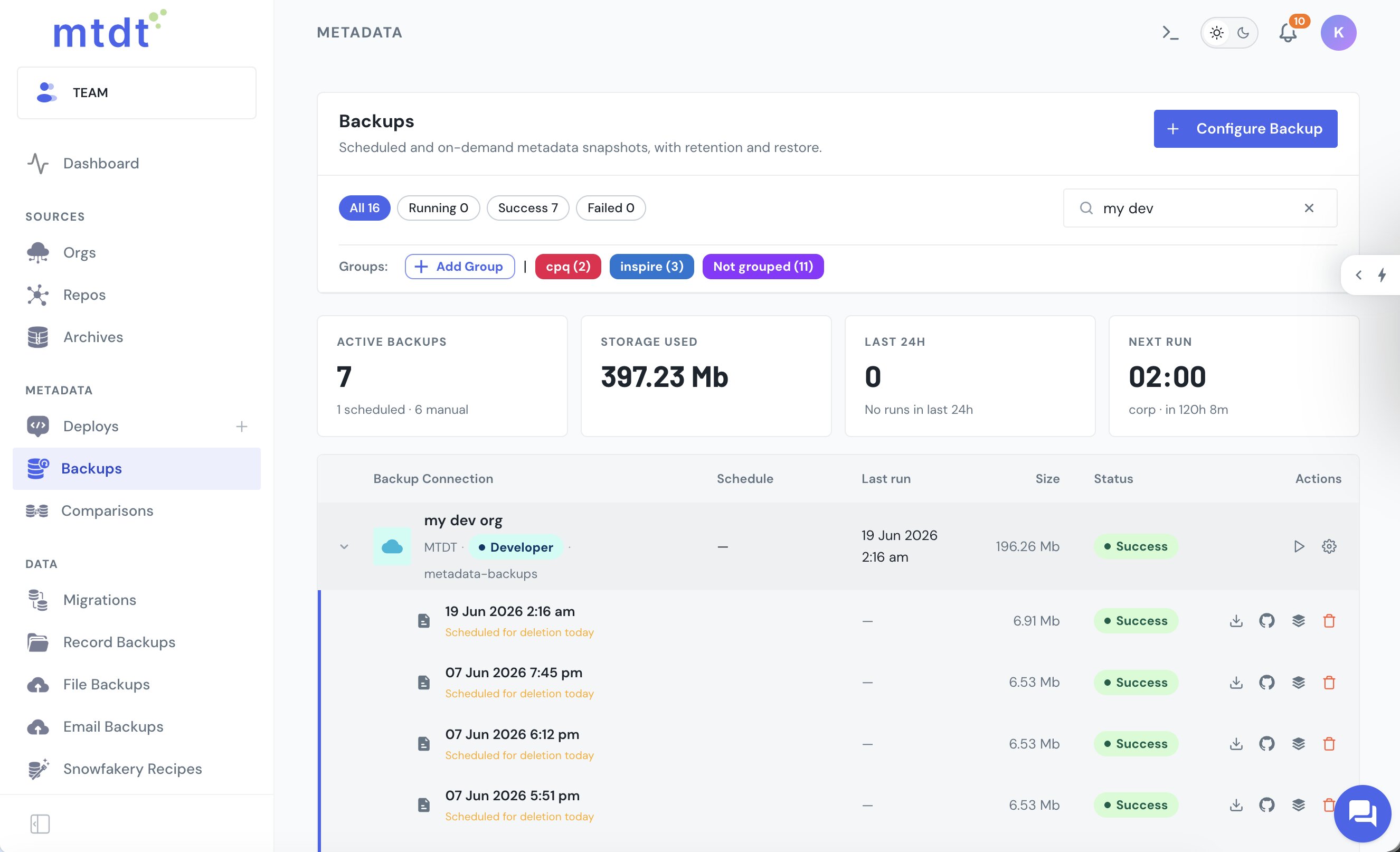Select the Failed 0 filter

point(610,208)
